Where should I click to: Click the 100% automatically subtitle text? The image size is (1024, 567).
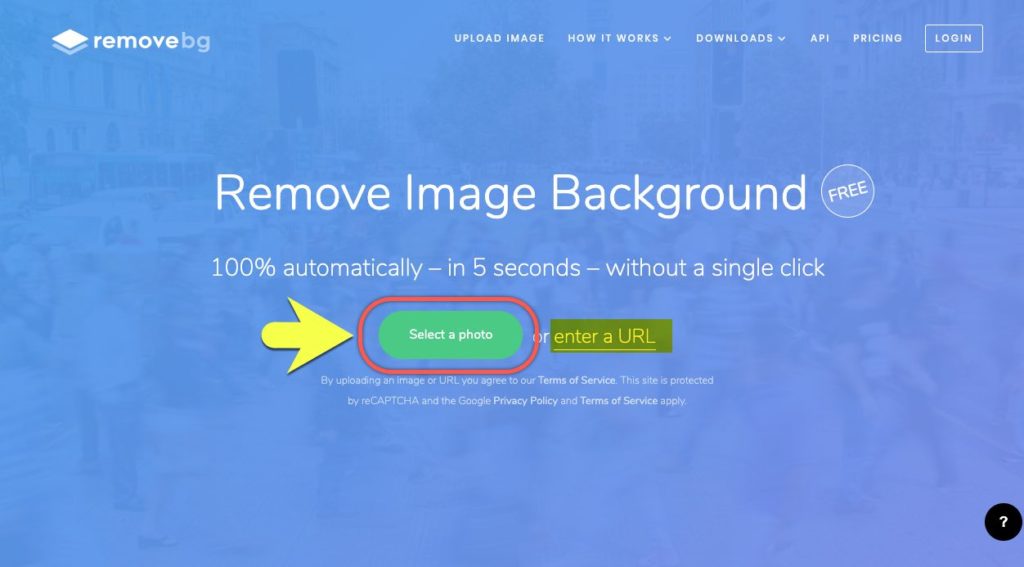click(517, 268)
